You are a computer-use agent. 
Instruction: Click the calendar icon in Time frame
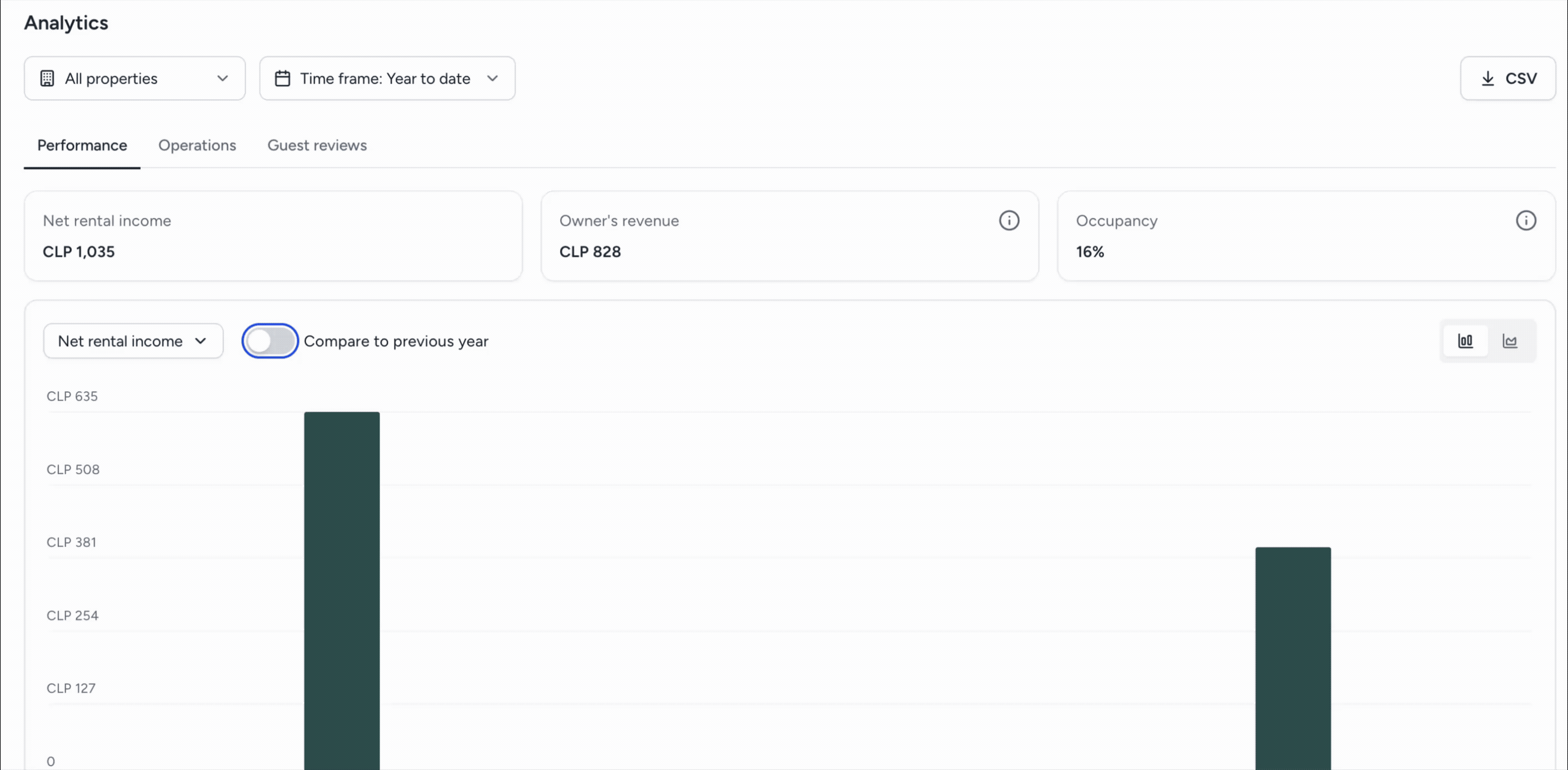click(282, 78)
